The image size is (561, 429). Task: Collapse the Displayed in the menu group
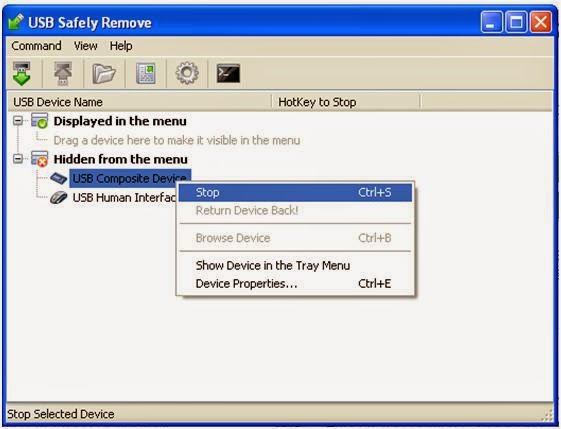click(x=18, y=121)
